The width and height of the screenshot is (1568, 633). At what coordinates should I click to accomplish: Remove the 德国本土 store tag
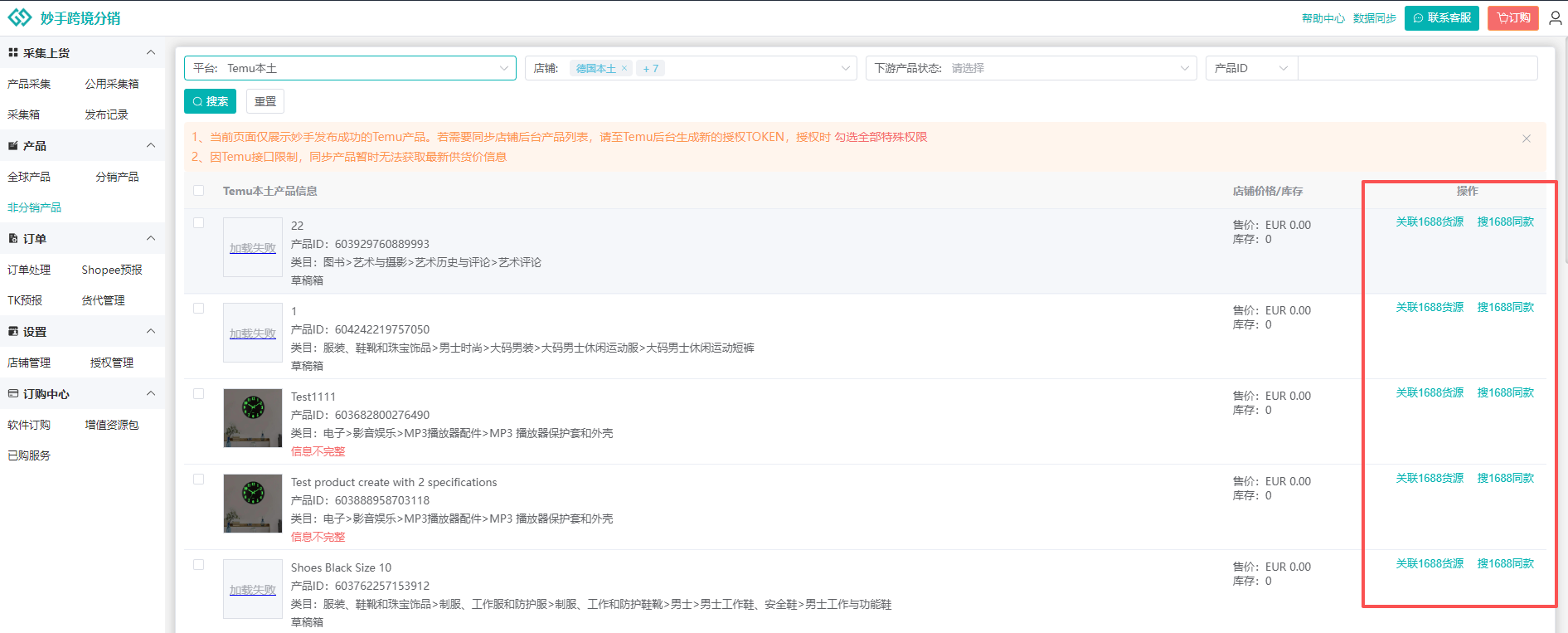(624, 69)
